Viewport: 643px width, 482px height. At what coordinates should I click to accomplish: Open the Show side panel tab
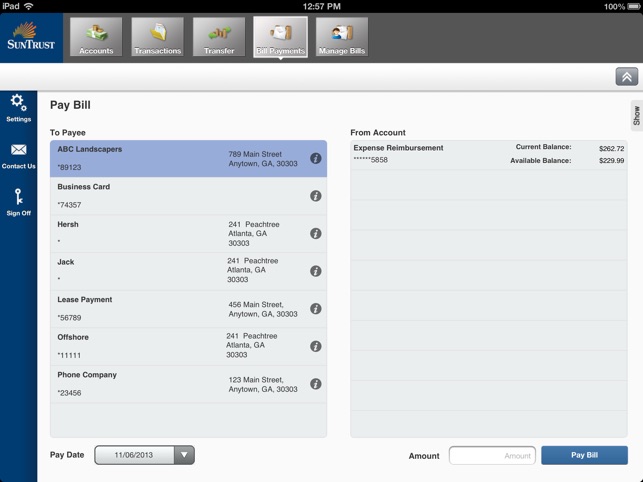(x=636, y=116)
